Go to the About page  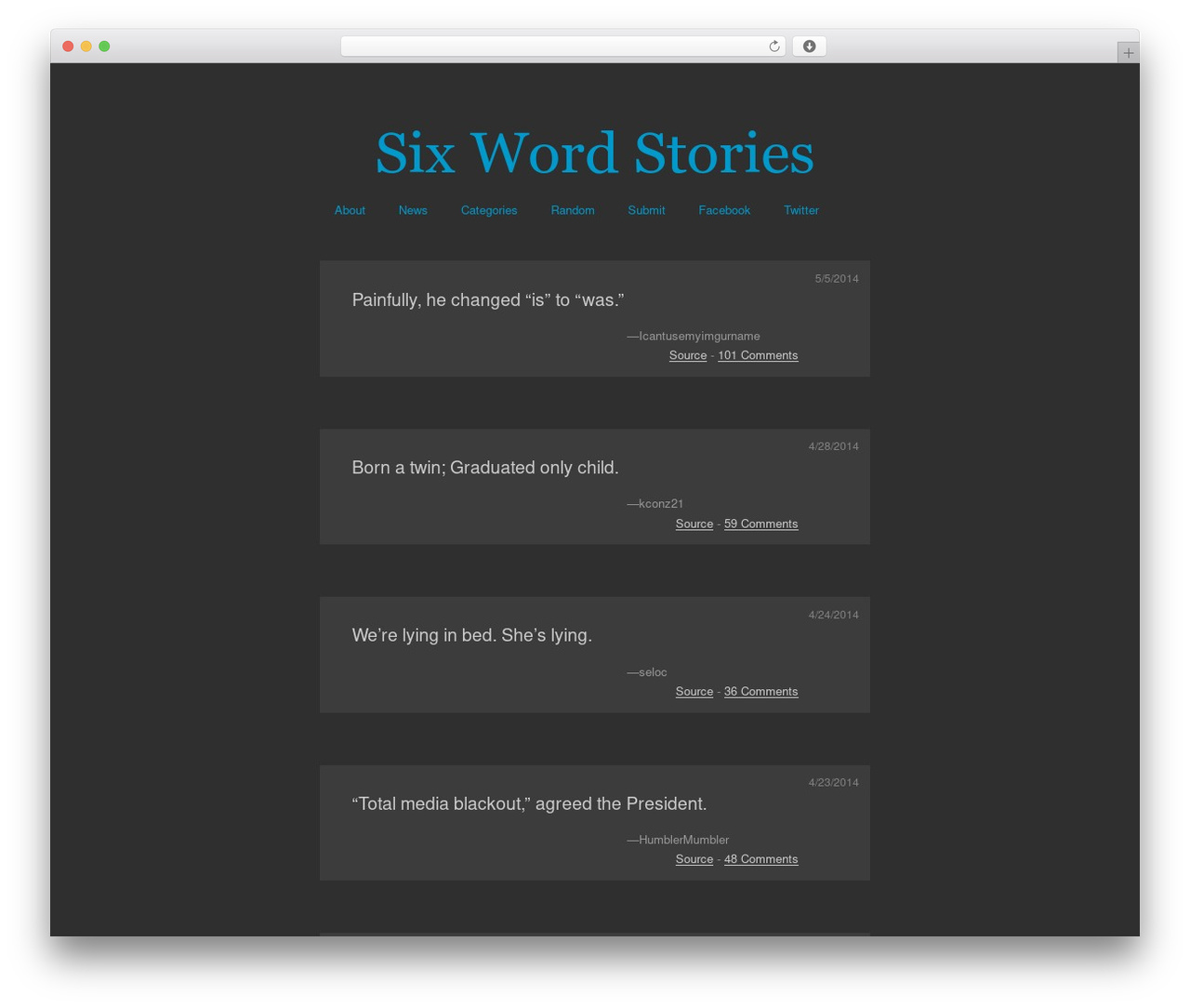point(350,210)
